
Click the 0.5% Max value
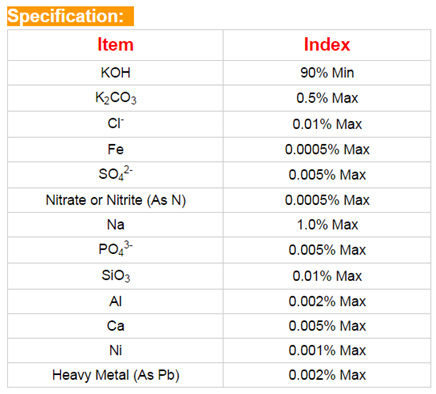pyautogui.click(x=327, y=98)
